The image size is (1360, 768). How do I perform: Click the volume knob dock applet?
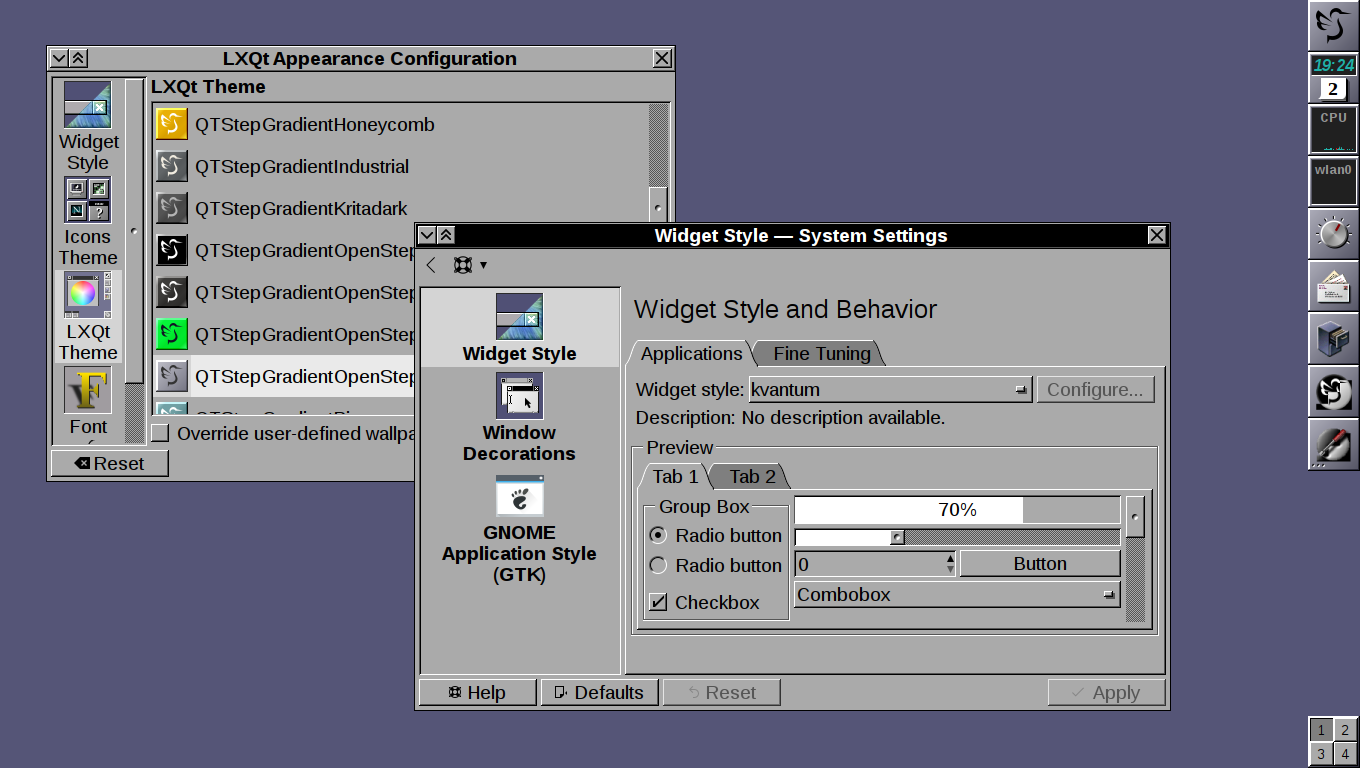click(x=1333, y=234)
